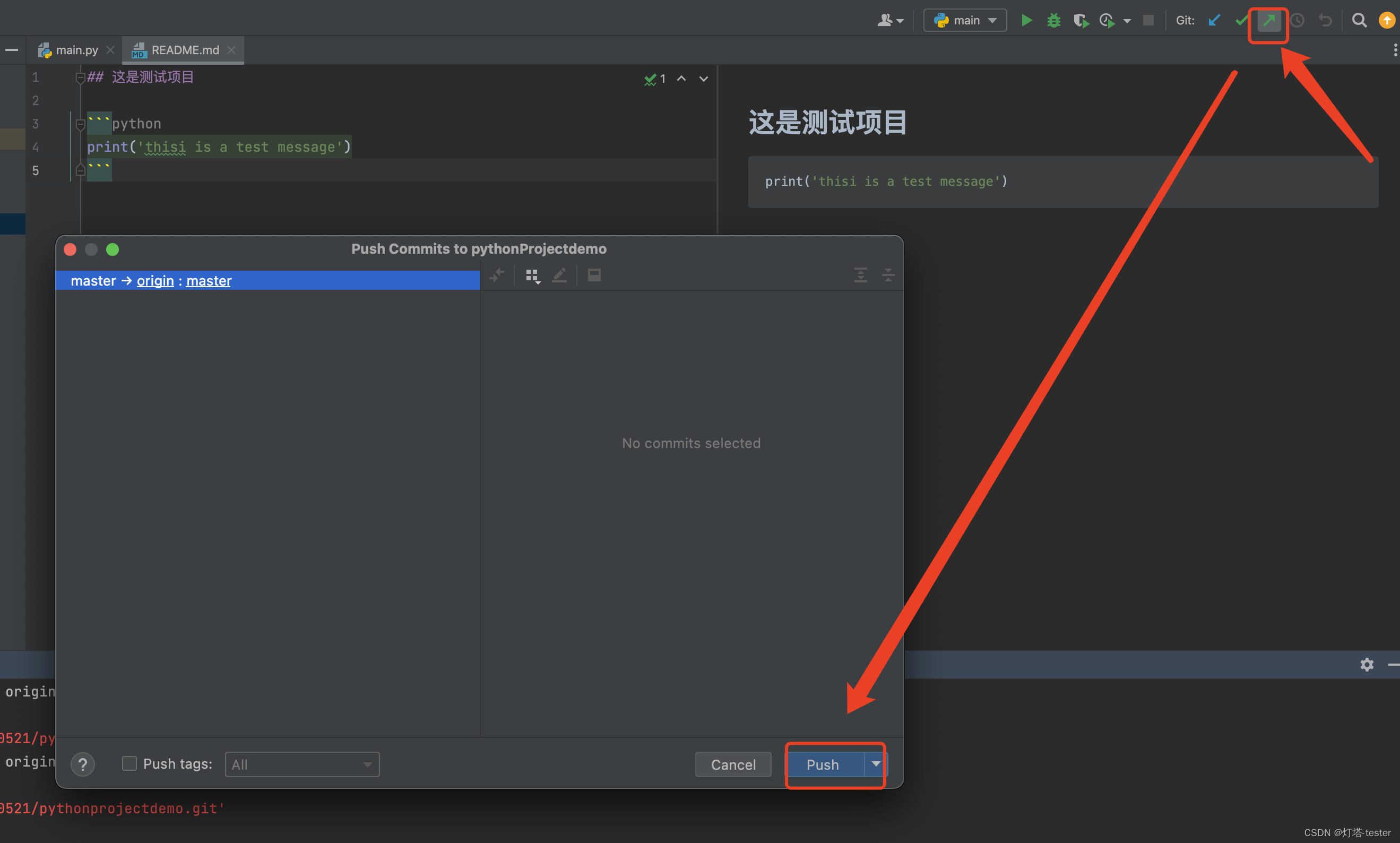Collapse the heading fold on line 1

click(x=80, y=78)
